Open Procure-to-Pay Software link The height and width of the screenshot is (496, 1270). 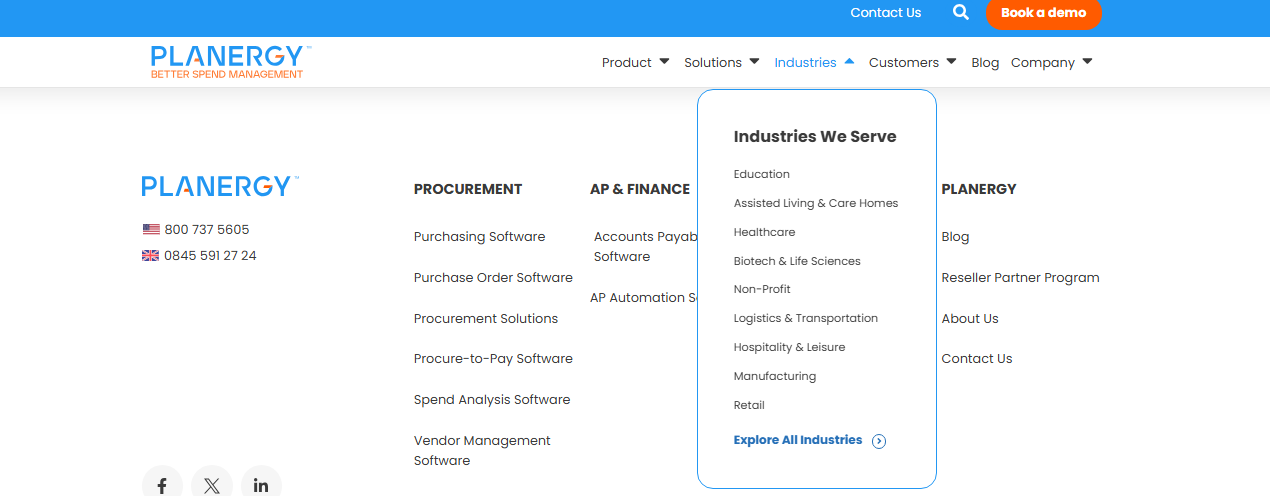[x=493, y=359]
